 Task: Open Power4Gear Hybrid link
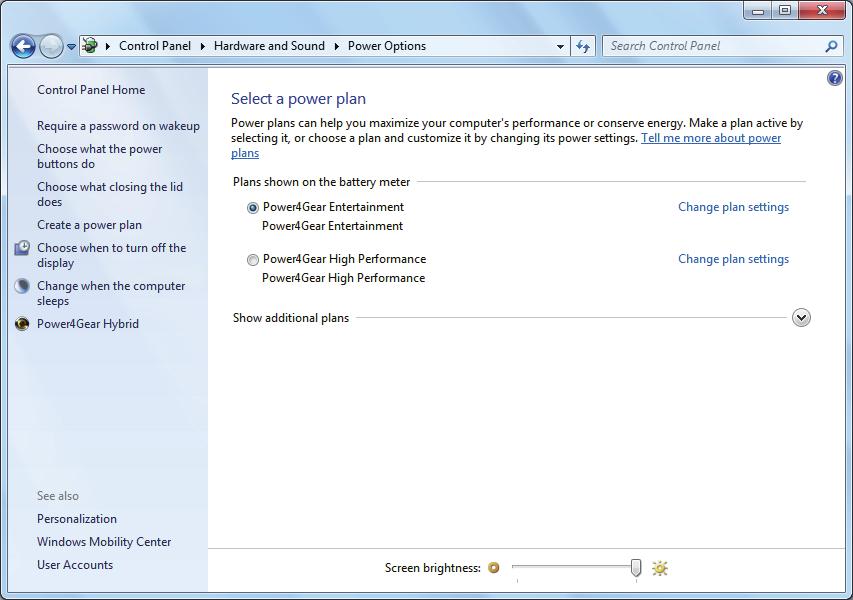88,324
